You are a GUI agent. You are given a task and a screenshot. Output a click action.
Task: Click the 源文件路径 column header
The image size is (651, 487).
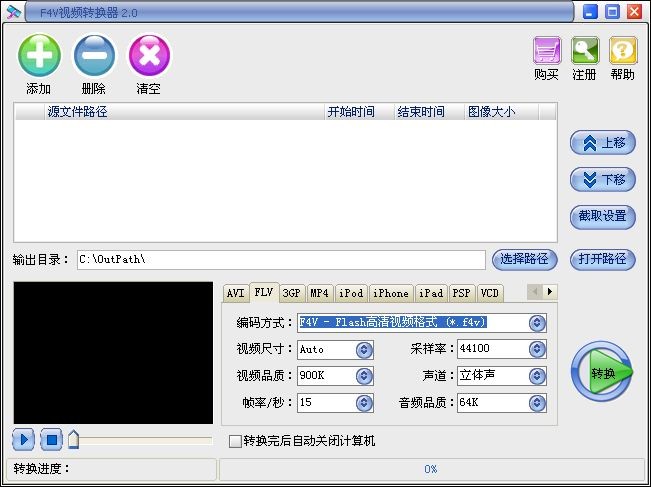pyautogui.click(x=184, y=112)
